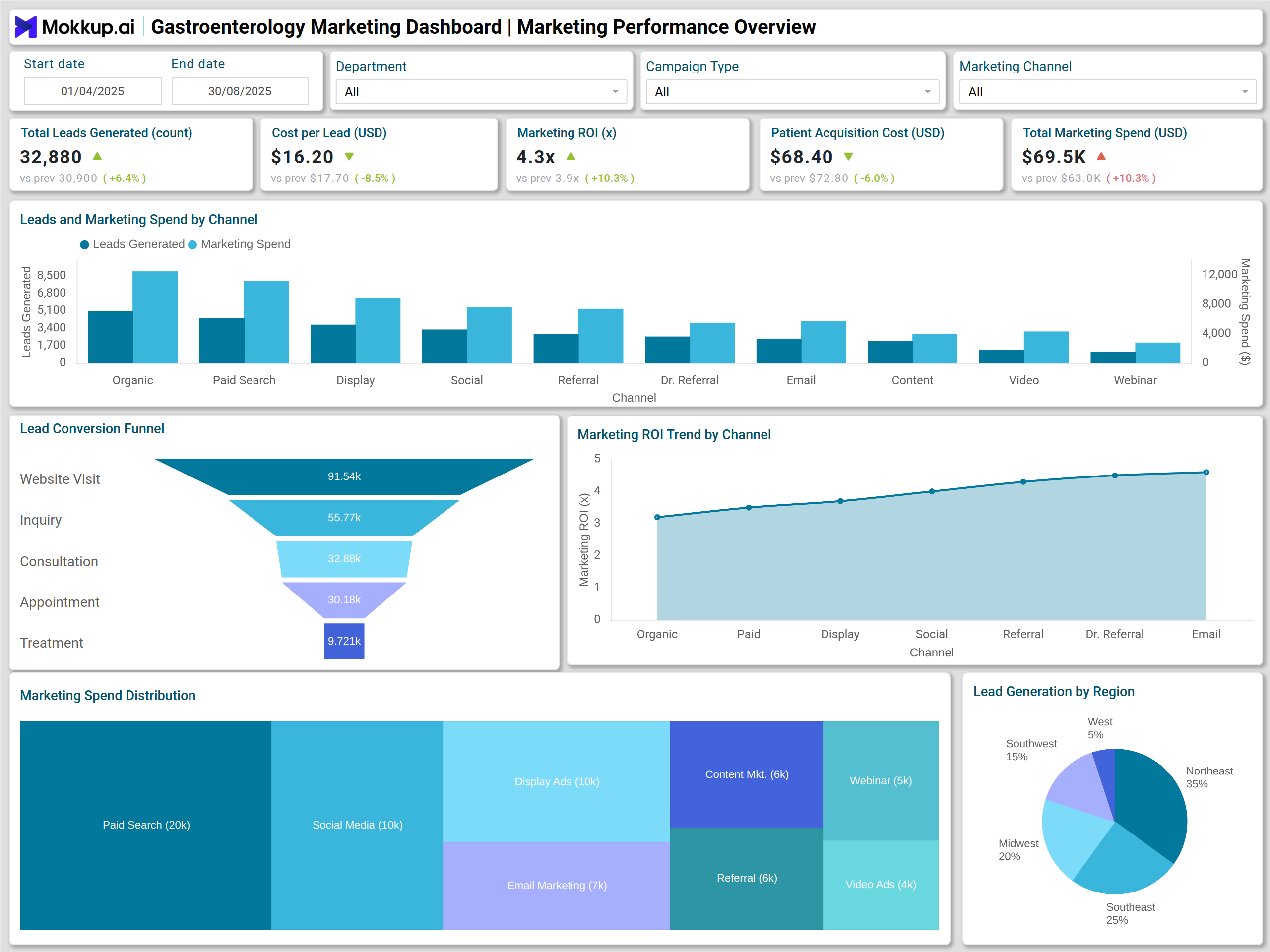Click the Organic data point on ROI trend
The height and width of the screenshot is (952, 1270).
click(657, 517)
